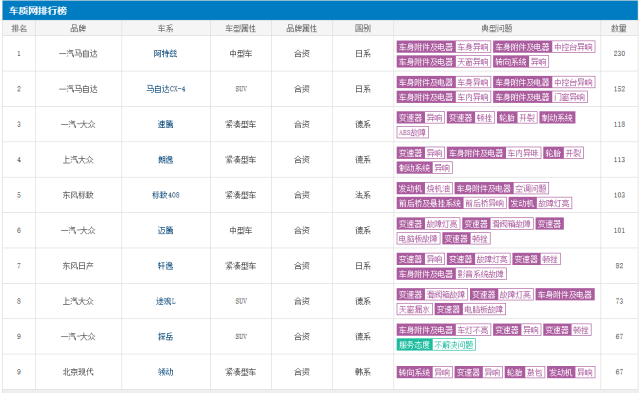Select the 天窗漏水 tag in 途观L row
Image resolution: width=641 pixels, height=393 pixels.
(414, 309)
